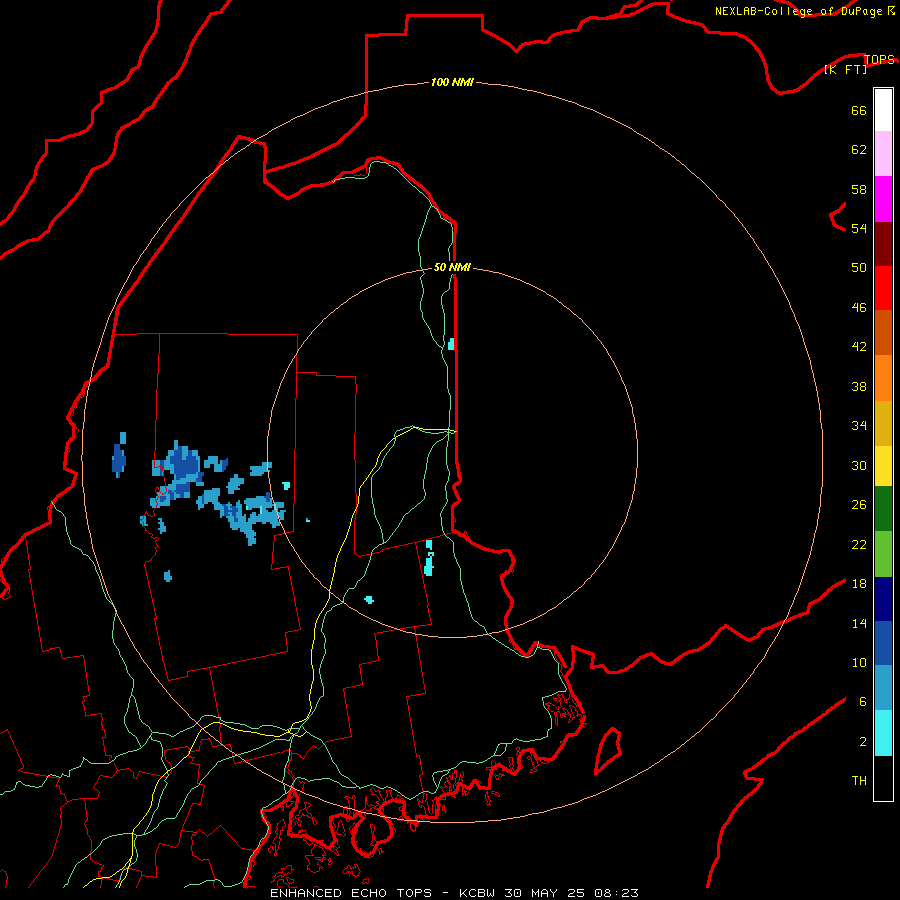Click the "46" legend value
The height and width of the screenshot is (900, 900).
pos(859,308)
